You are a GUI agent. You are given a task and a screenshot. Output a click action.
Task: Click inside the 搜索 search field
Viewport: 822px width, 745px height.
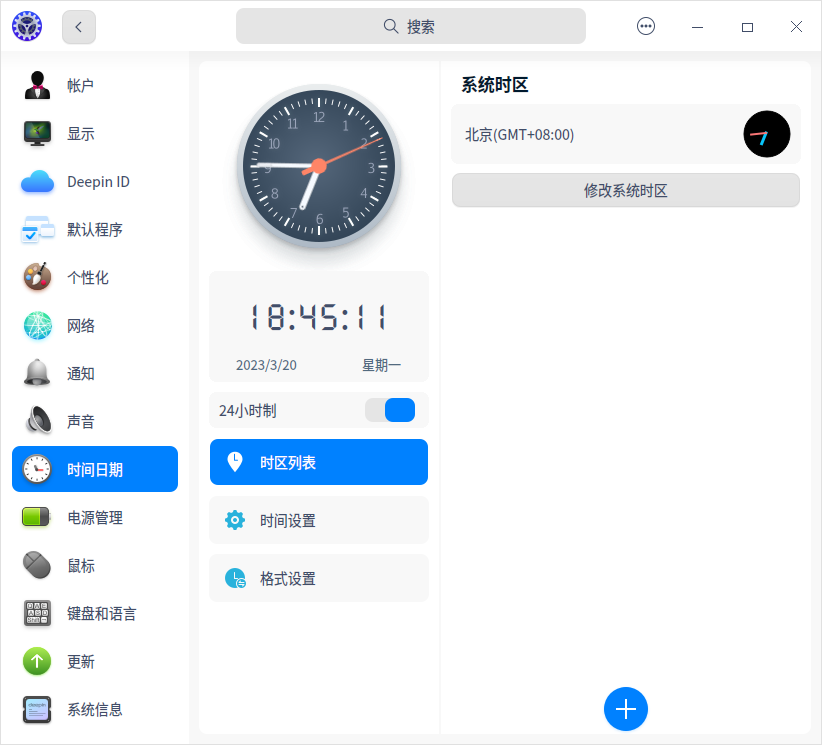[x=410, y=26]
